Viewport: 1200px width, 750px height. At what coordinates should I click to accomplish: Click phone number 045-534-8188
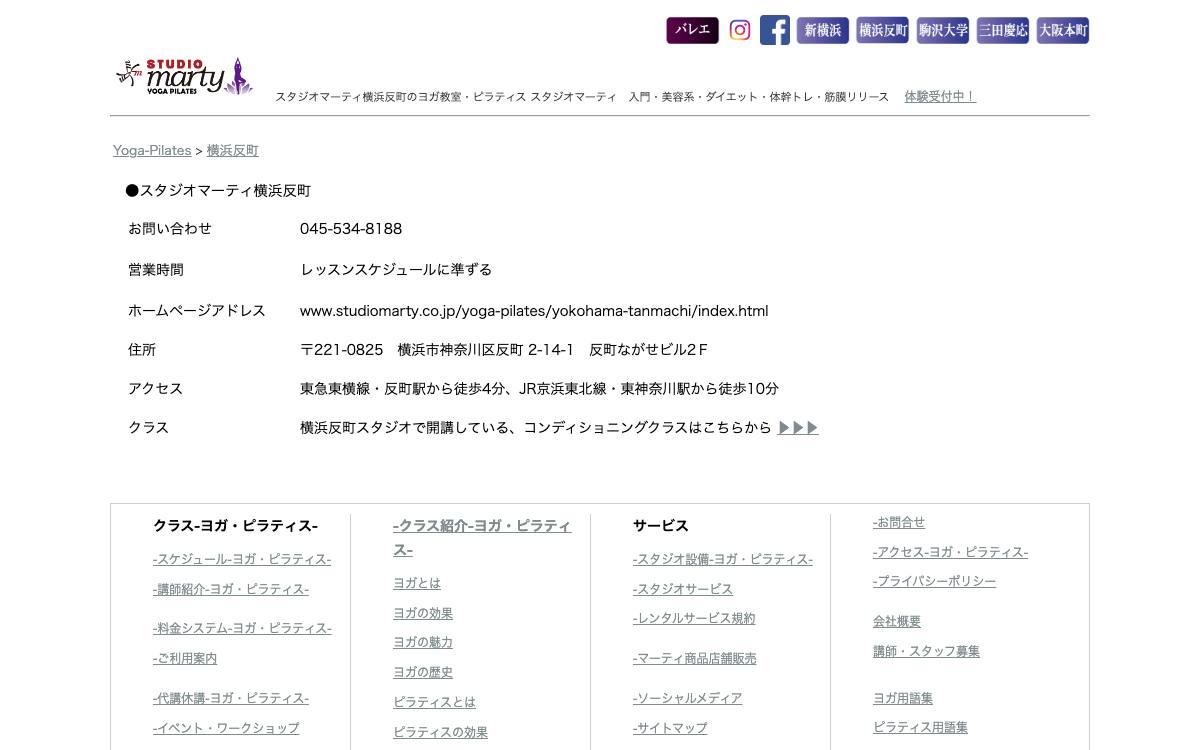coord(351,229)
